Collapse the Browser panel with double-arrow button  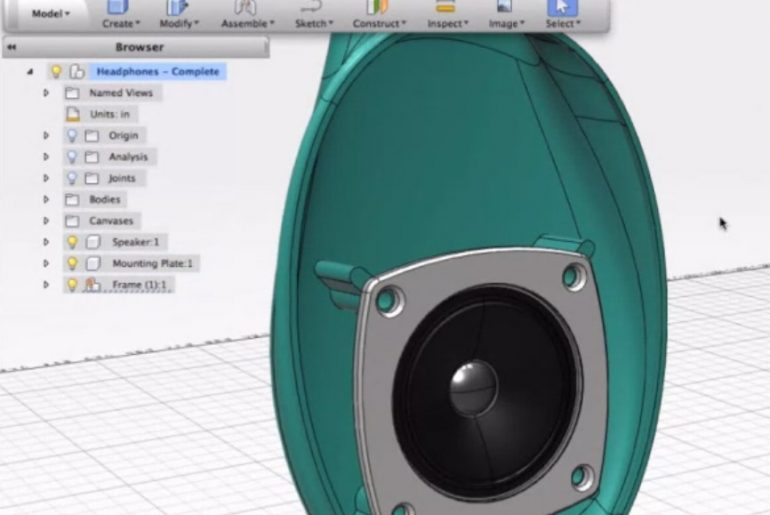click(11, 47)
